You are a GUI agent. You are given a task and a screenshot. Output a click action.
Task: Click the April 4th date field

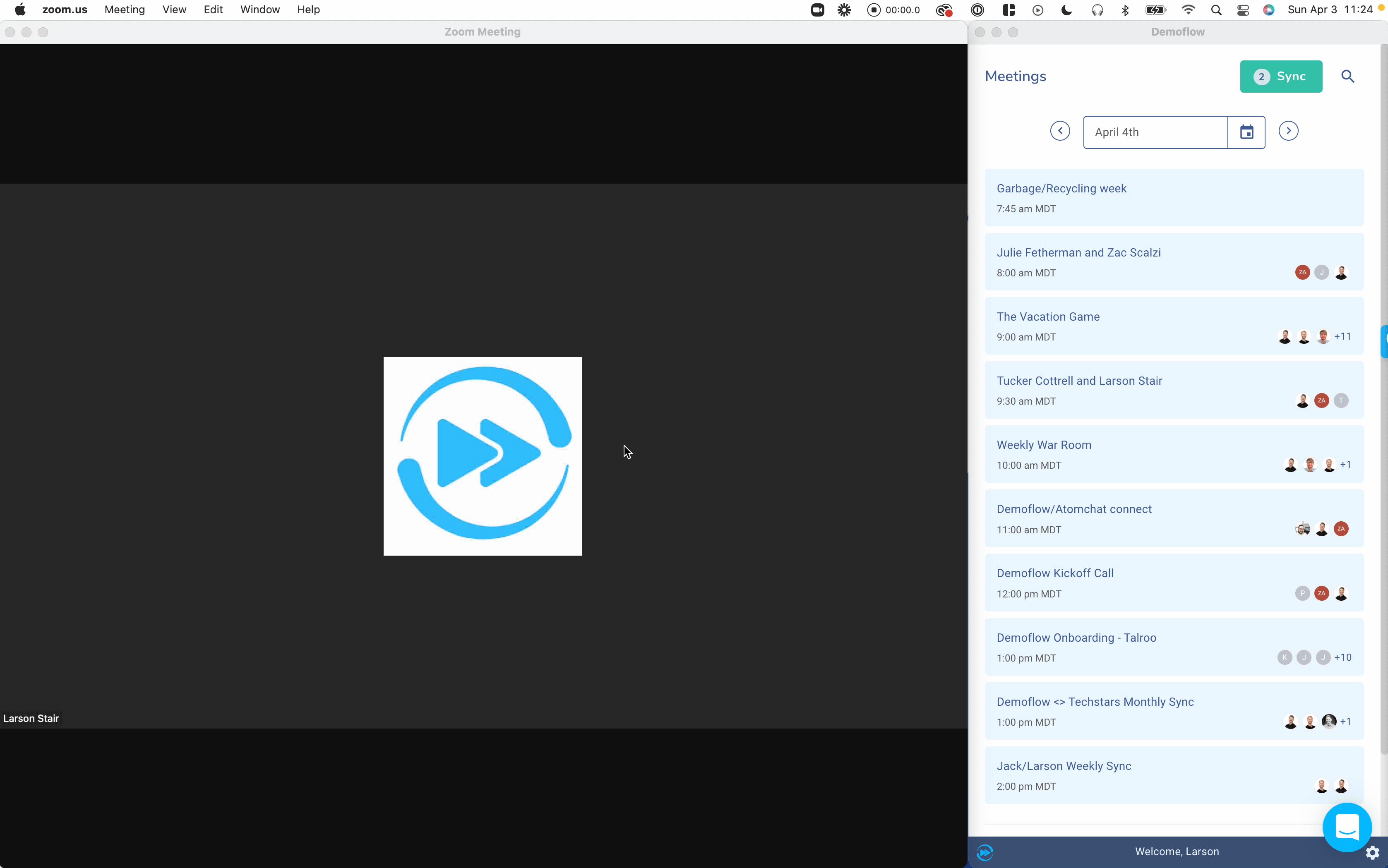[1155, 132]
